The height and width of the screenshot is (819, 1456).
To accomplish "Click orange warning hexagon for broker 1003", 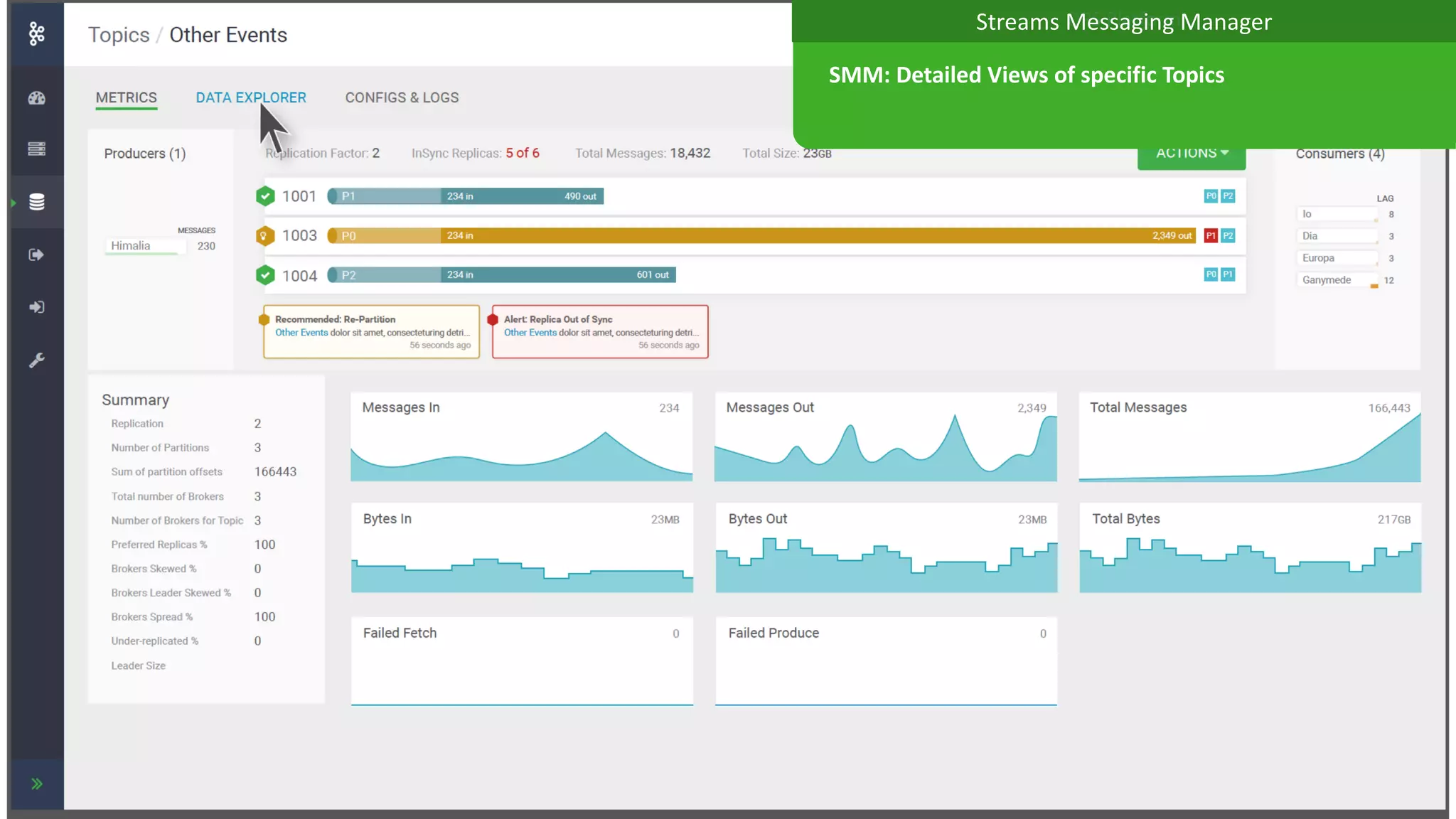I will click(265, 235).
